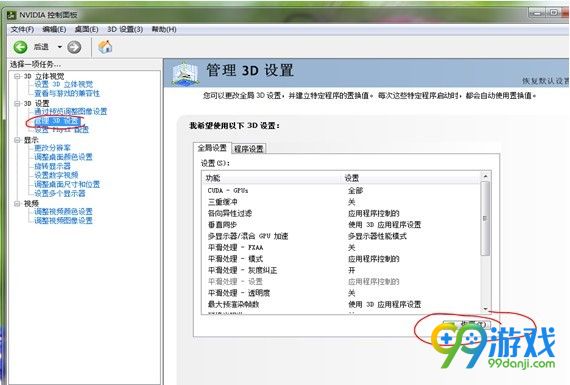Open 设置数字视频 task link
Screen dimensions: 570x385
(56, 175)
